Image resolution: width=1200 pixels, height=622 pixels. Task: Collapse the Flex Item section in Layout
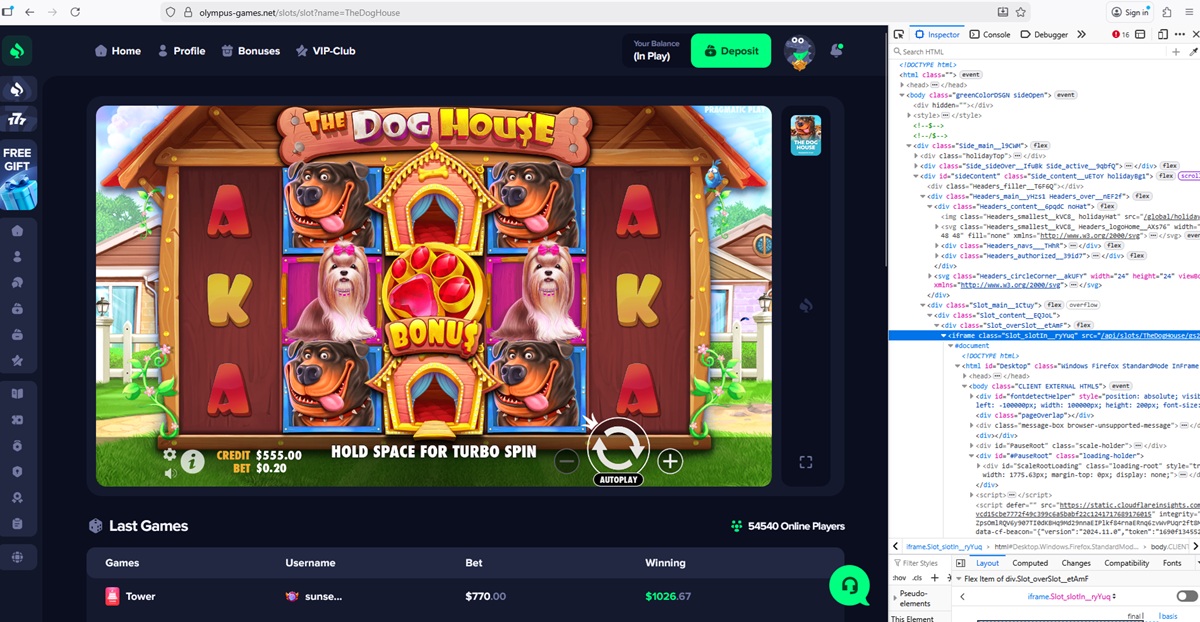click(x=957, y=578)
